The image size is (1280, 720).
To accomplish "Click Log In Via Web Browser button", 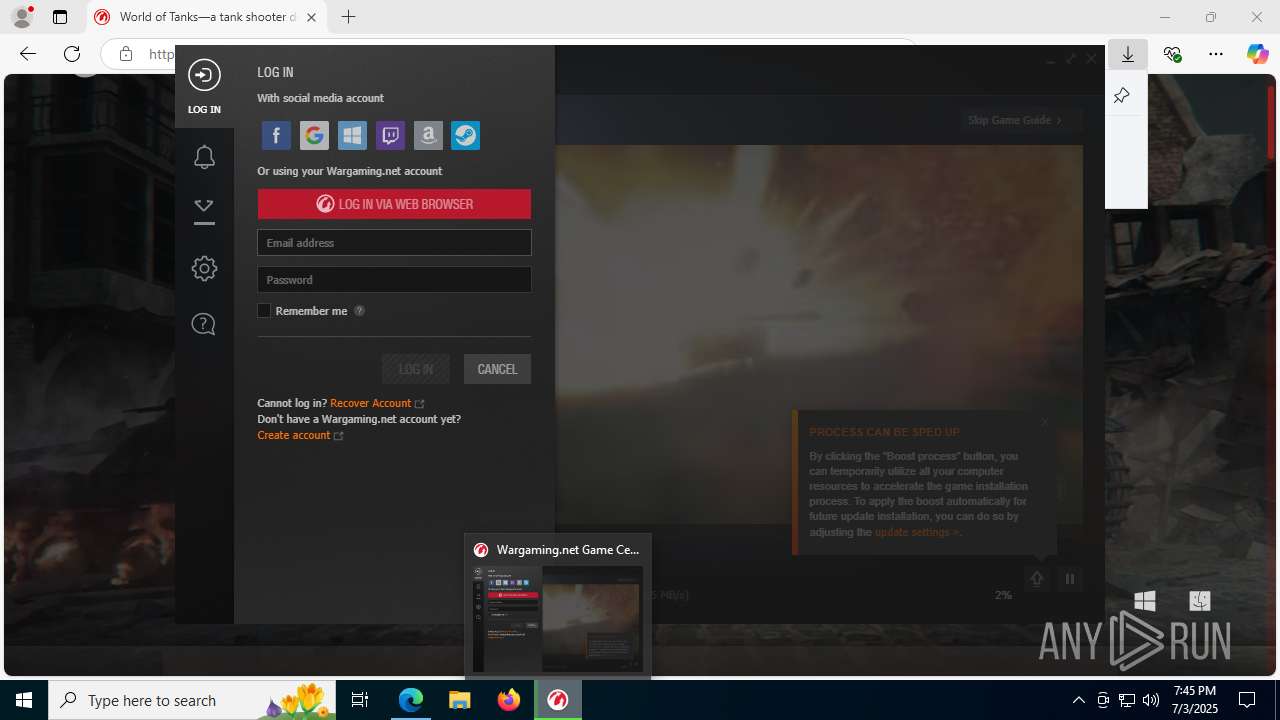I will 394,204.
